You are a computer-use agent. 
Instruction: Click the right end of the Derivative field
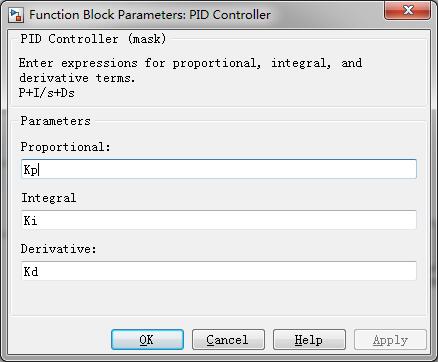tap(408, 271)
